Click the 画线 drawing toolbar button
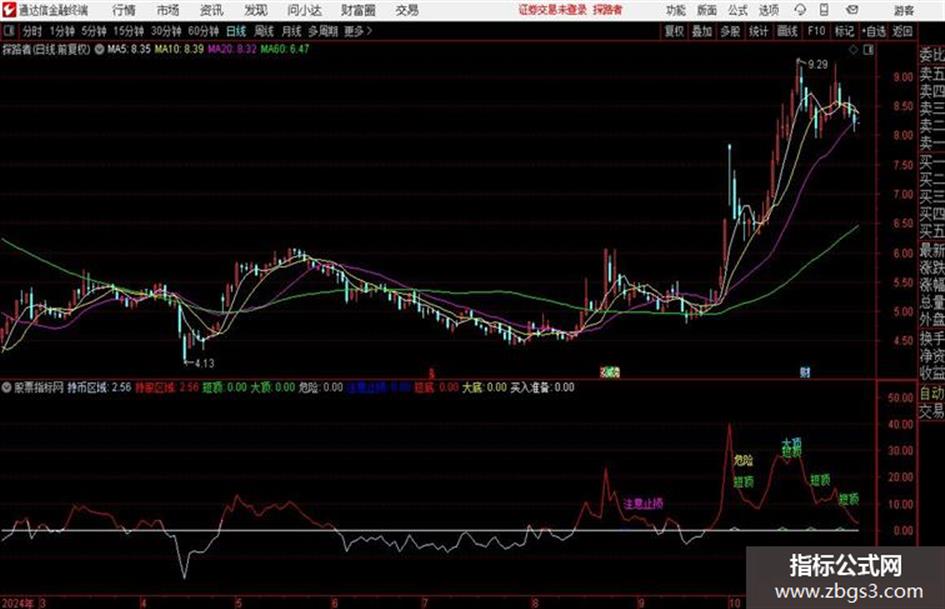The width and height of the screenshot is (945, 609). coord(788,31)
